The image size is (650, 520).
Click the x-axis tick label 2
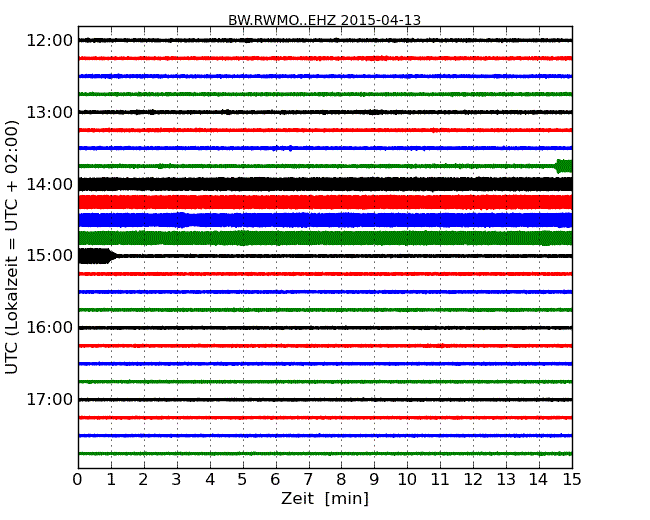pyautogui.click(x=143, y=480)
